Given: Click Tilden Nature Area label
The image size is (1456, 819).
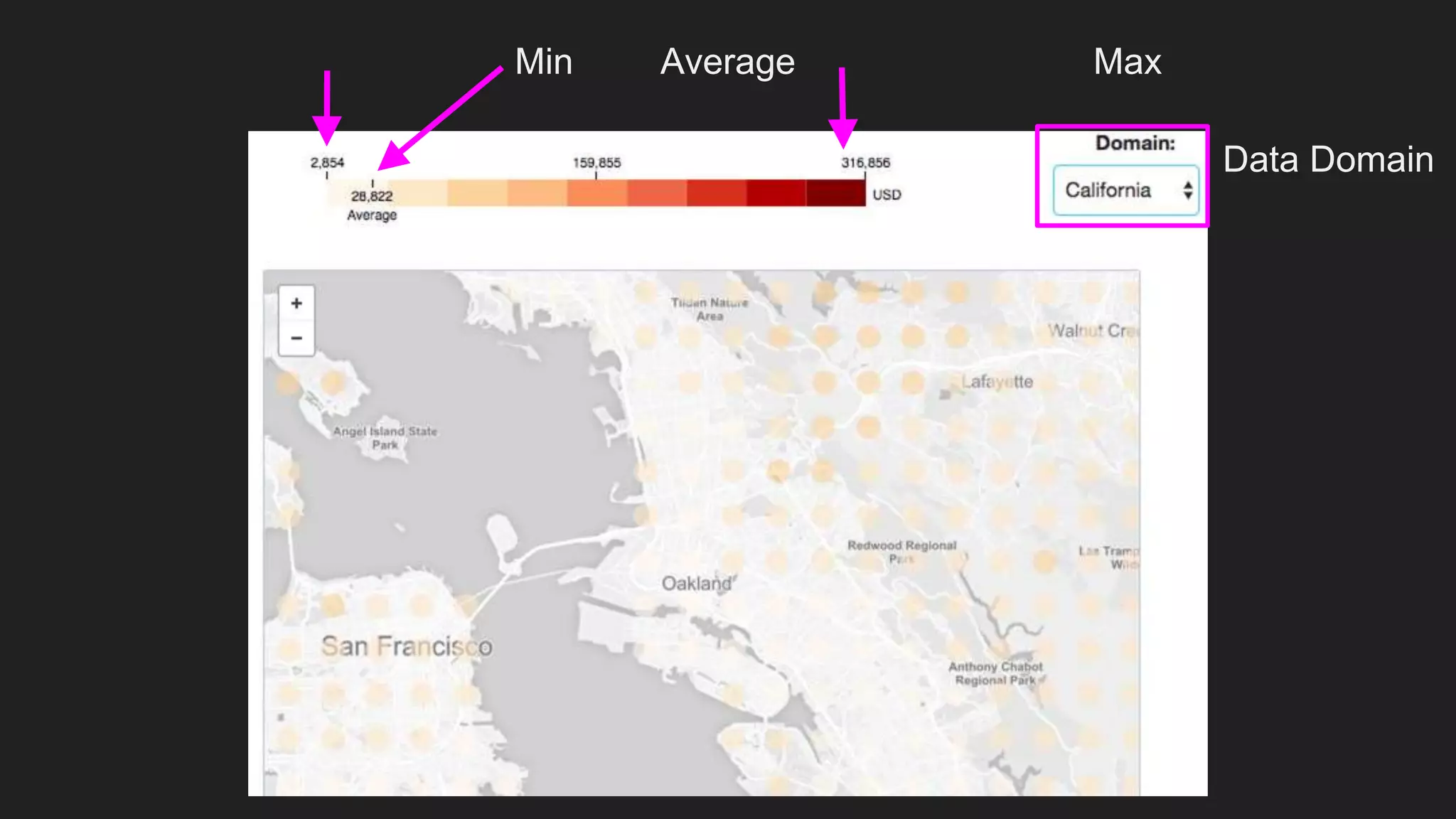Looking at the screenshot, I should (710, 309).
